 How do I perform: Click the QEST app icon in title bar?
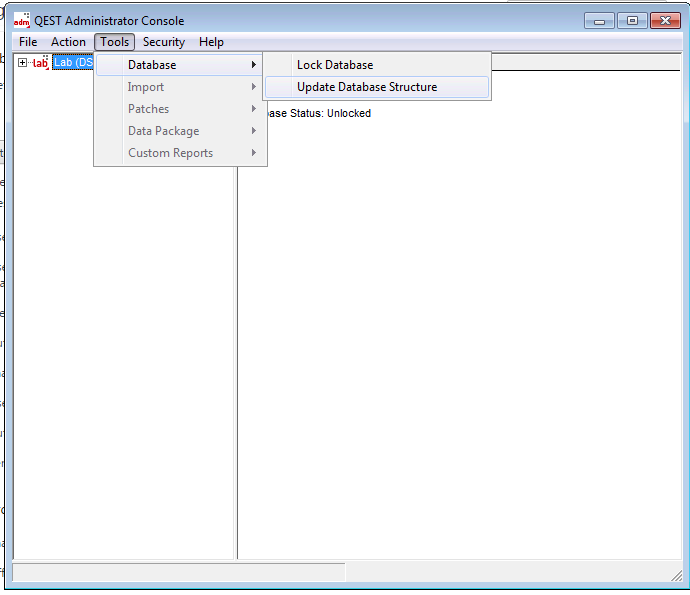(21, 21)
